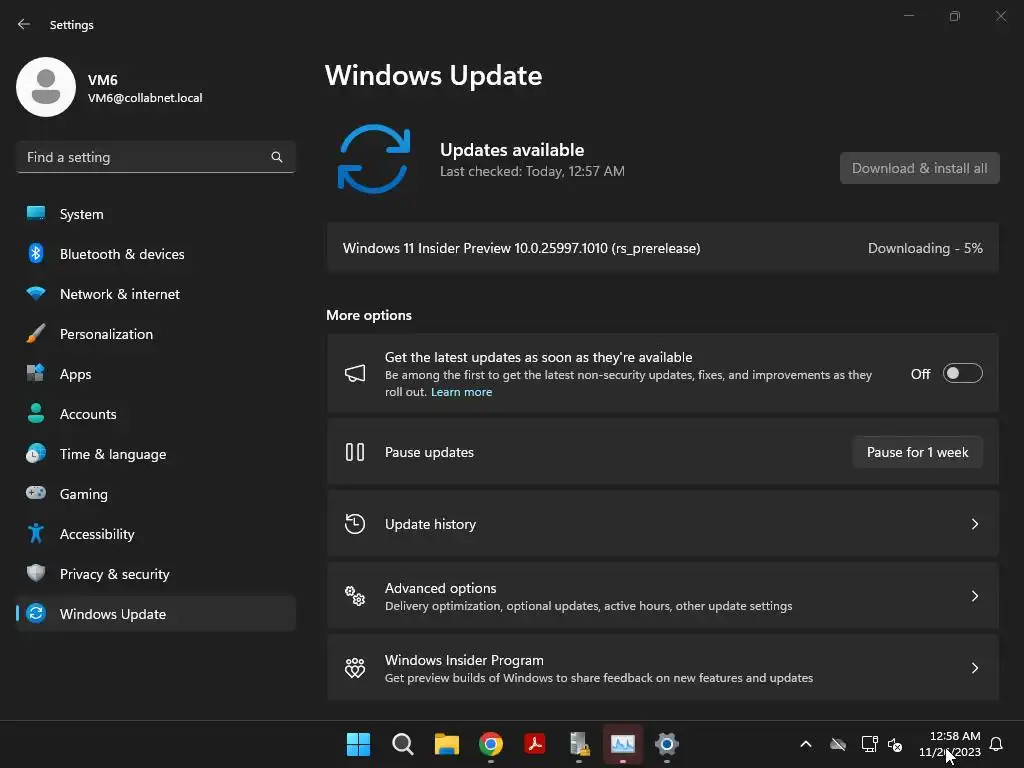
Task: Click the Windows Insider Program hearts icon
Action: pos(355,667)
